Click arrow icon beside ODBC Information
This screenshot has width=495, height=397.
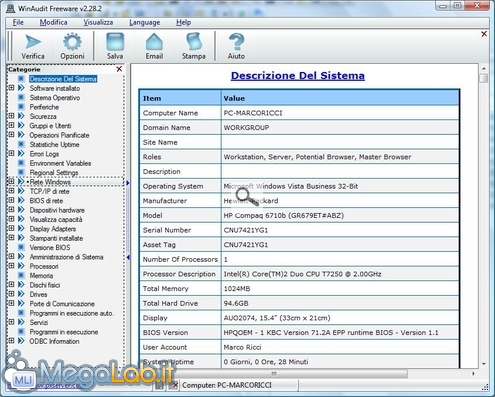[21, 341]
